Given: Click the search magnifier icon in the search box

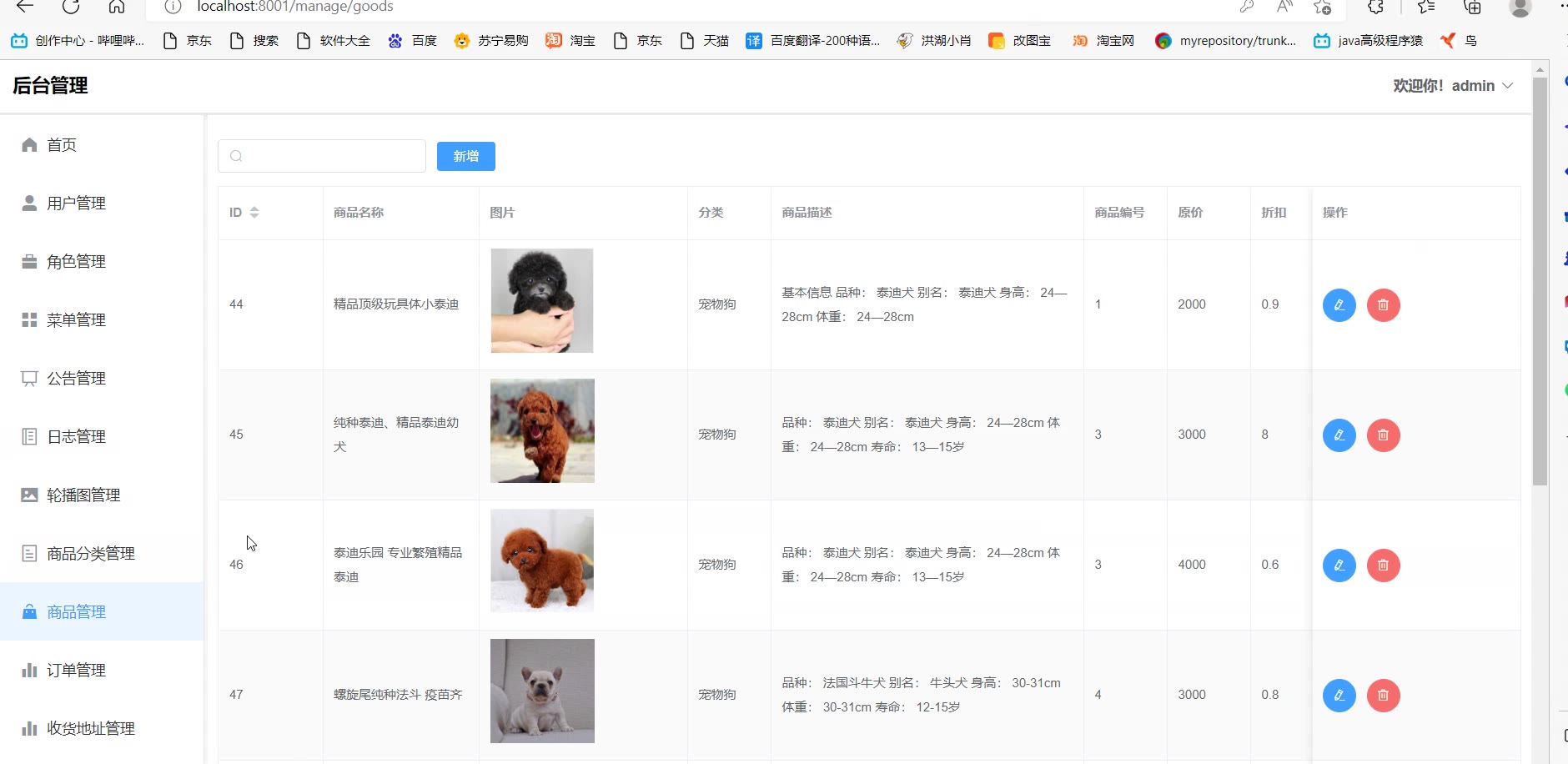Looking at the screenshot, I should point(236,156).
